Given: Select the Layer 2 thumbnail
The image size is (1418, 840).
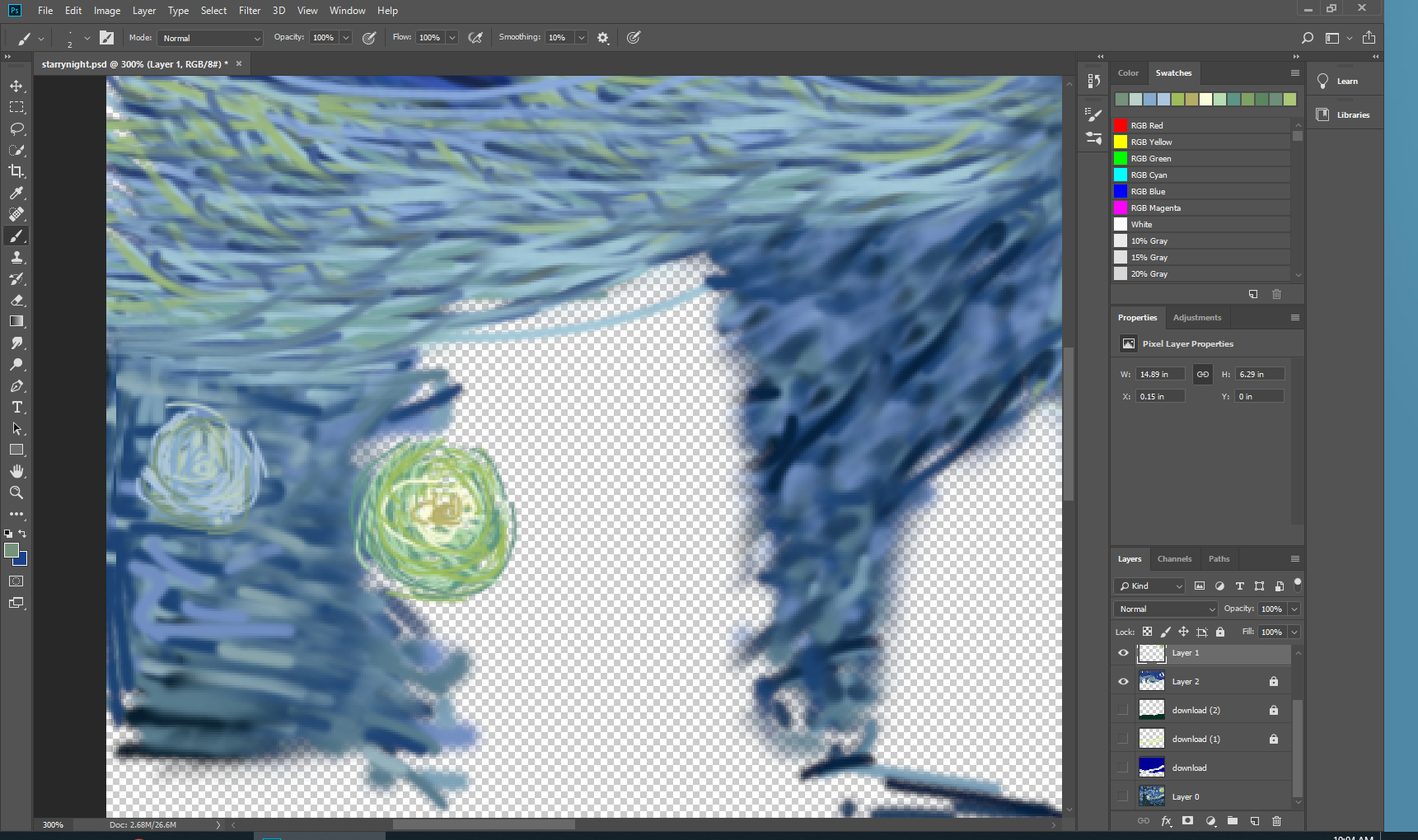Looking at the screenshot, I should tap(1151, 682).
